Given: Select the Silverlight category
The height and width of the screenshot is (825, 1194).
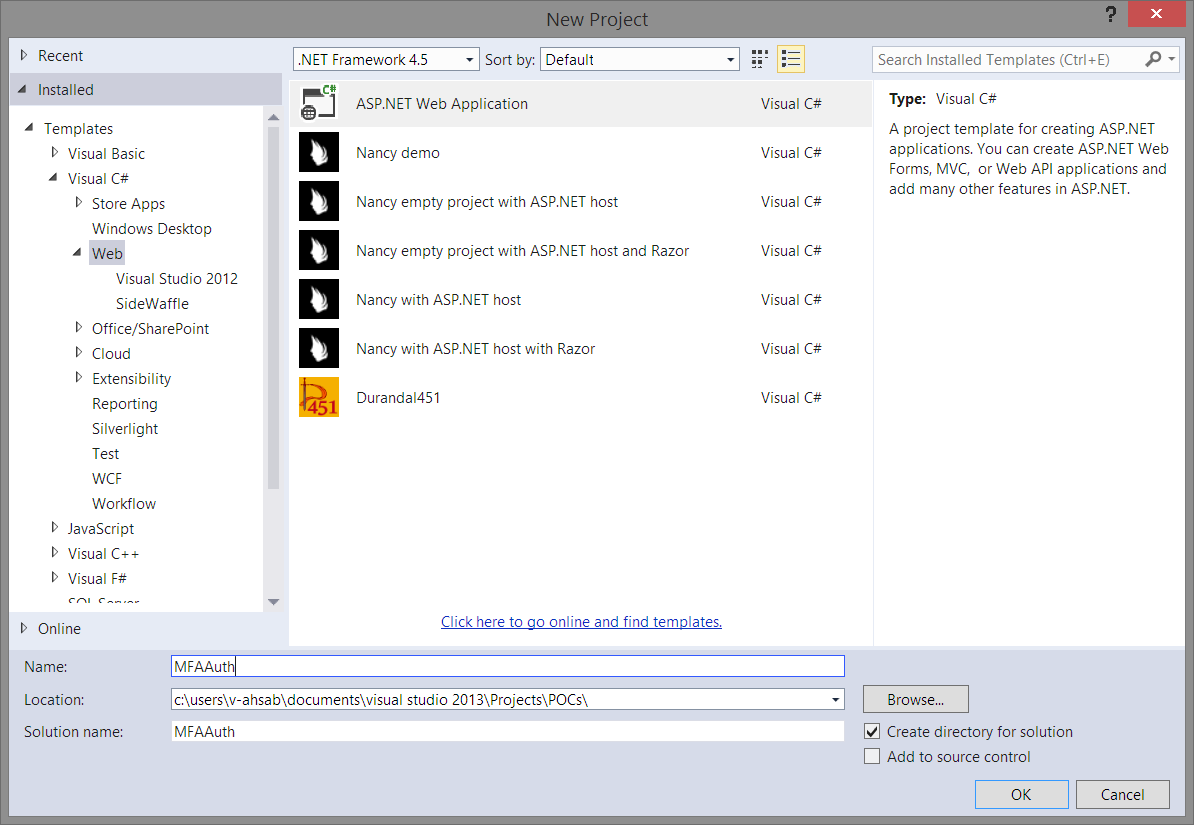Looking at the screenshot, I should (x=125, y=429).
